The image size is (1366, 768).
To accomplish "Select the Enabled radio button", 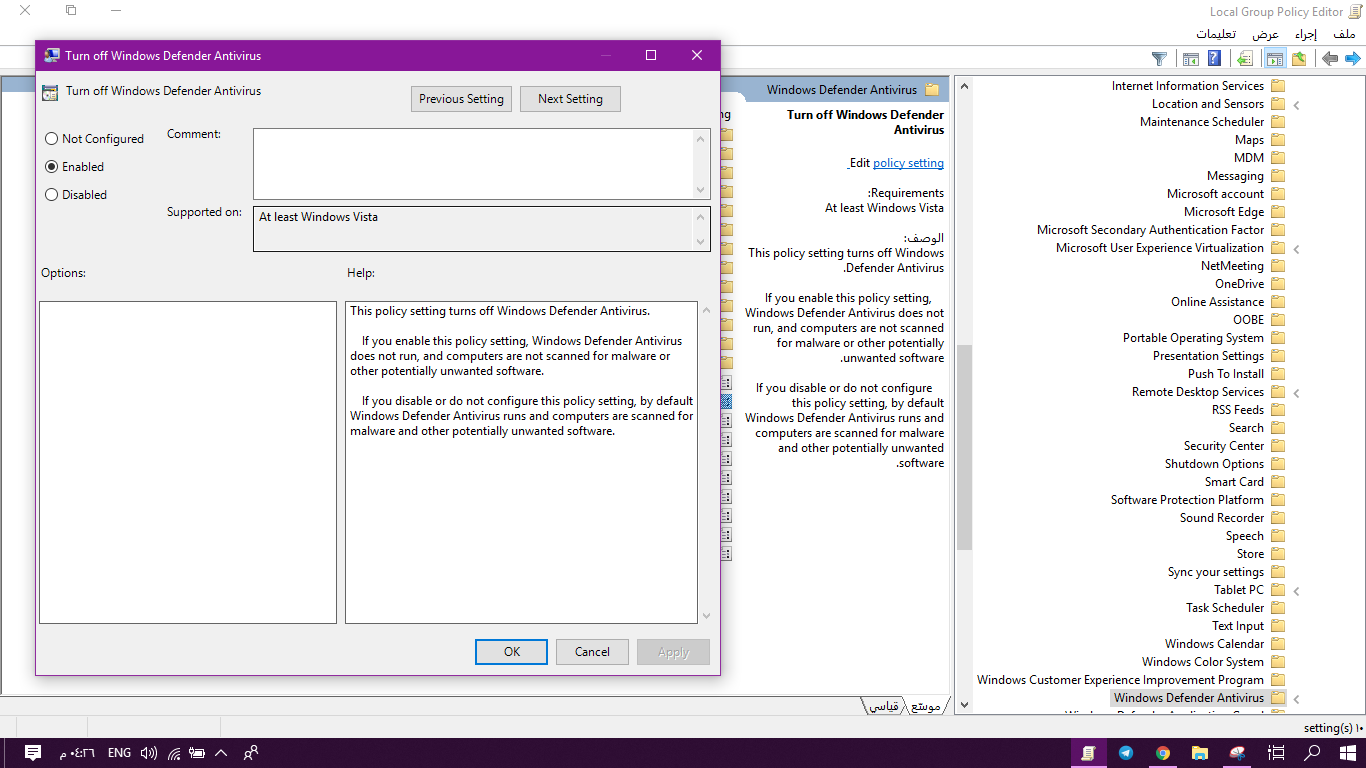I will pyautogui.click(x=52, y=167).
